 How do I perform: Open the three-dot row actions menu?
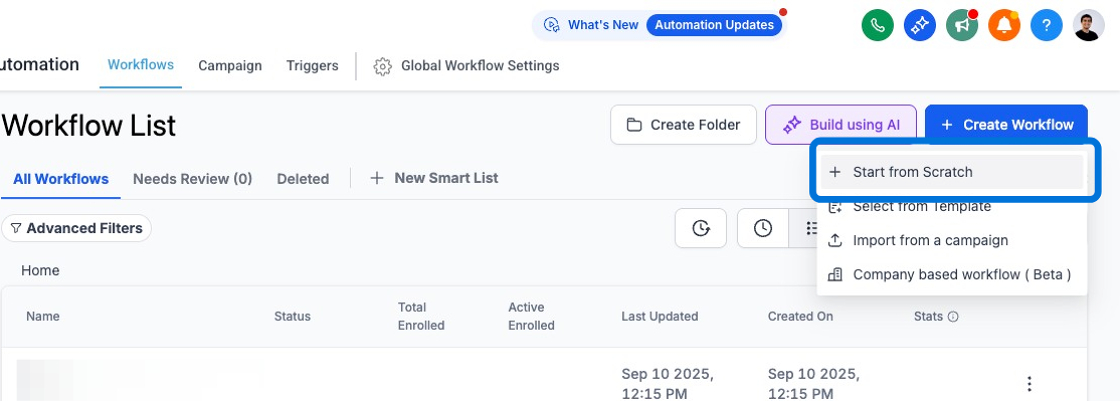pyautogui.click(x=1029, y=384)
